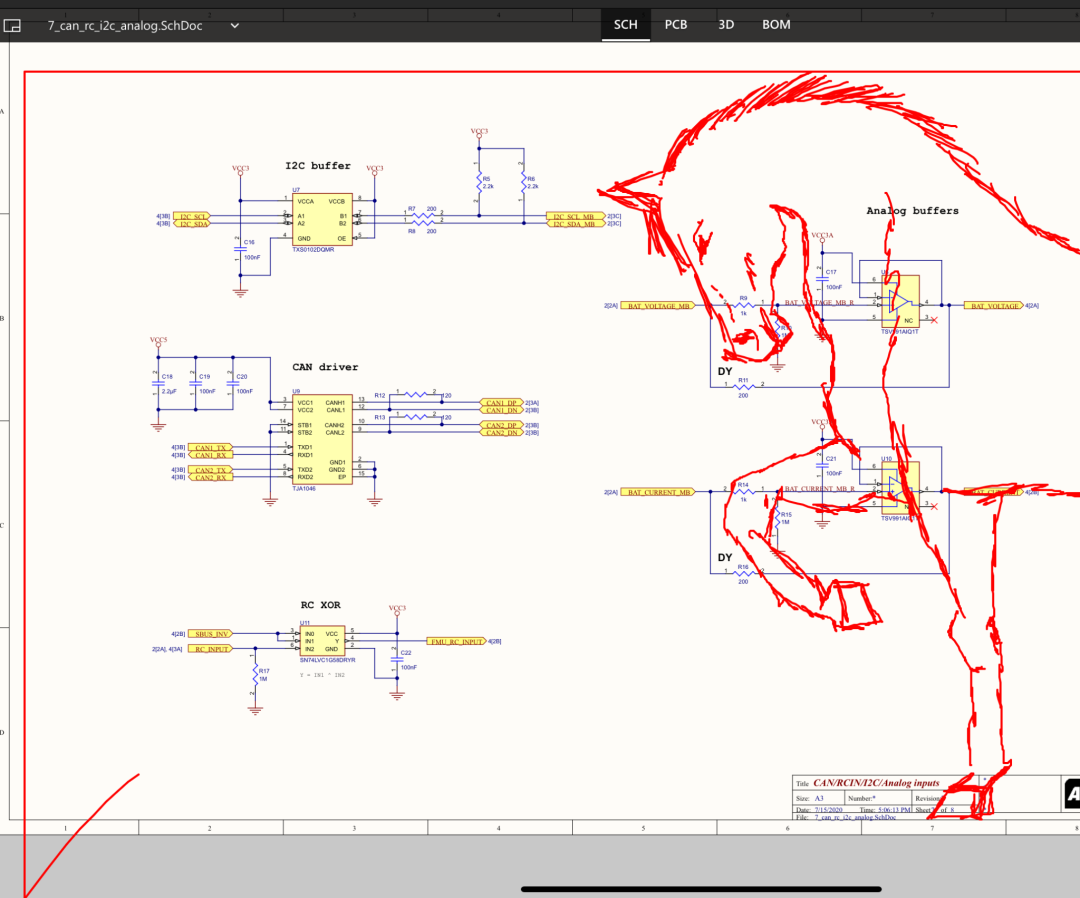The height and width of the screenshot is (898, 1080).
Task: Select the U11 SN74LVC1G58DRYR XOR gate
Action: click(321, 641)
